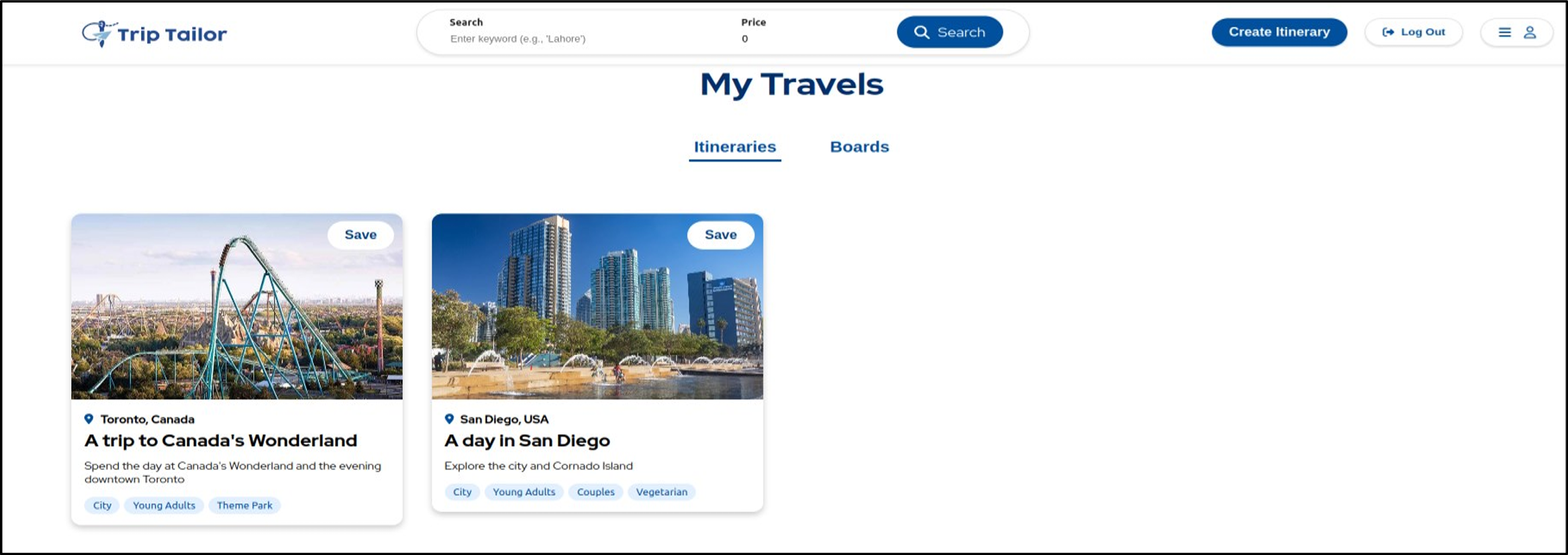Click Young Adults tag on Toronto card
Viewport: 1568px width, 555px height.
164,505
